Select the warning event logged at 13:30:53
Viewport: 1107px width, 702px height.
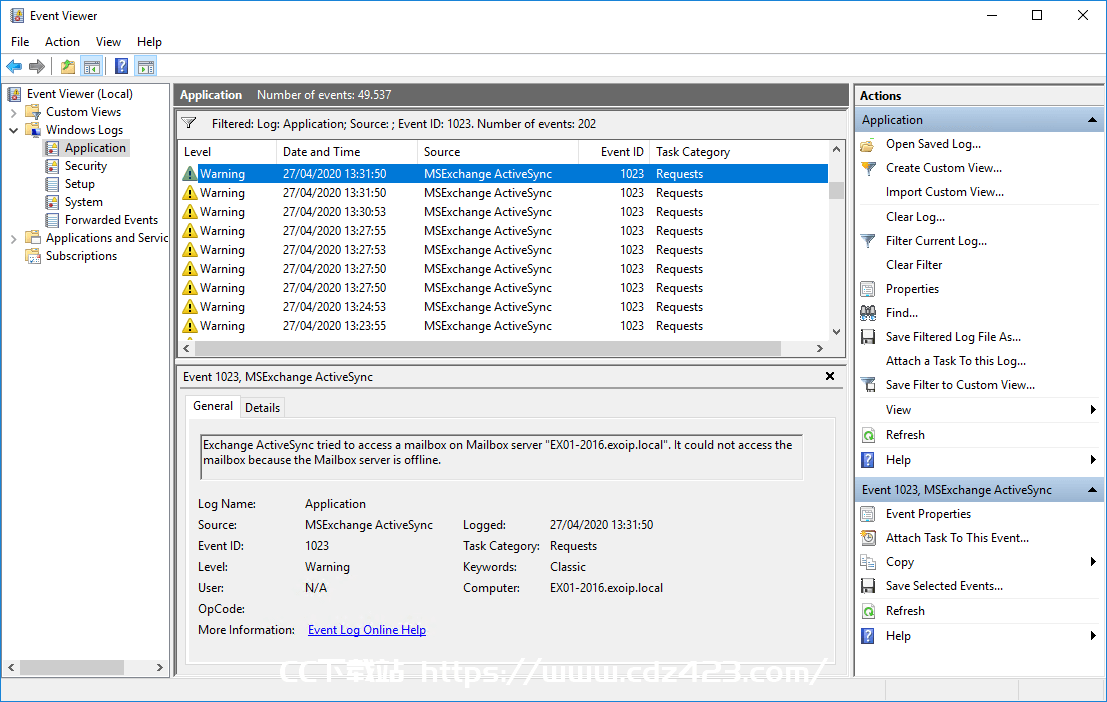click(504, 212)
